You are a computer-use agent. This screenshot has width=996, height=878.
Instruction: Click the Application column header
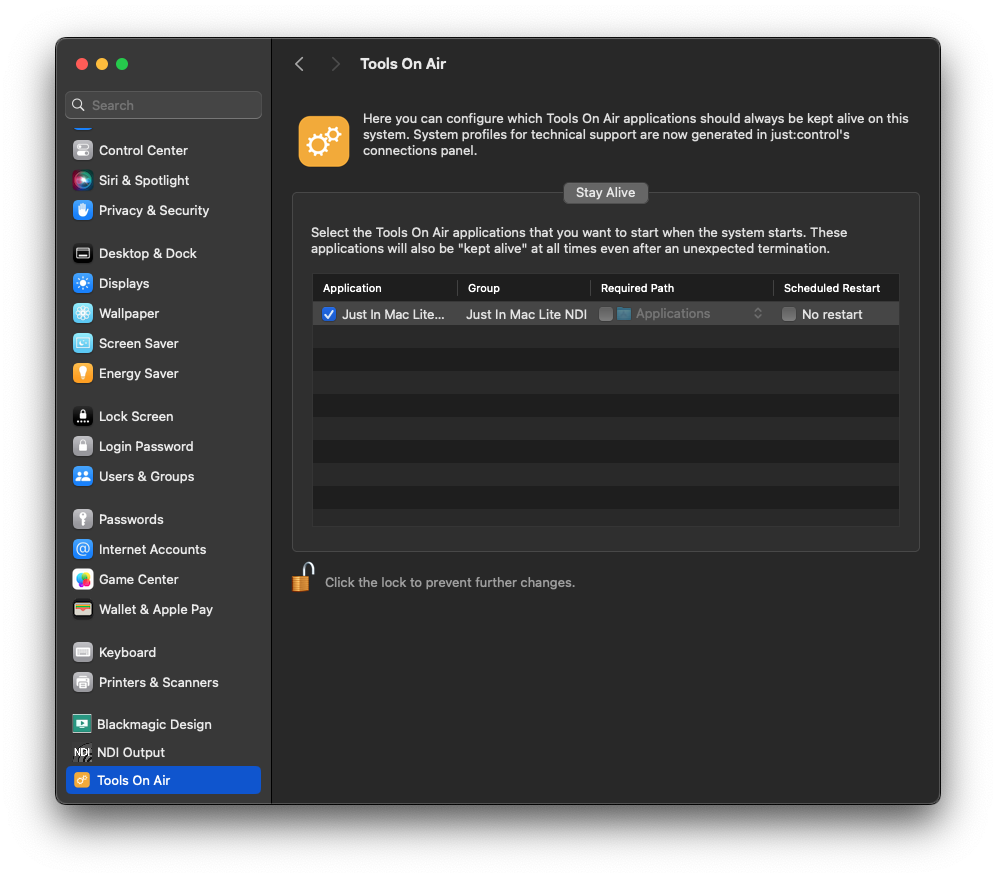coord(352,288)
